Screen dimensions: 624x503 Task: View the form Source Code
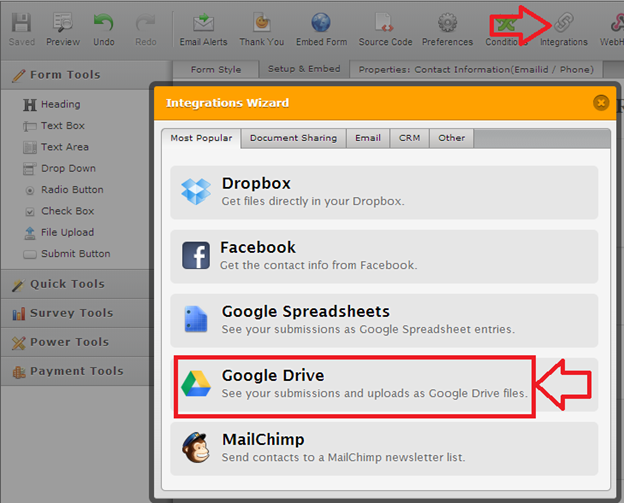click(385, 29)
